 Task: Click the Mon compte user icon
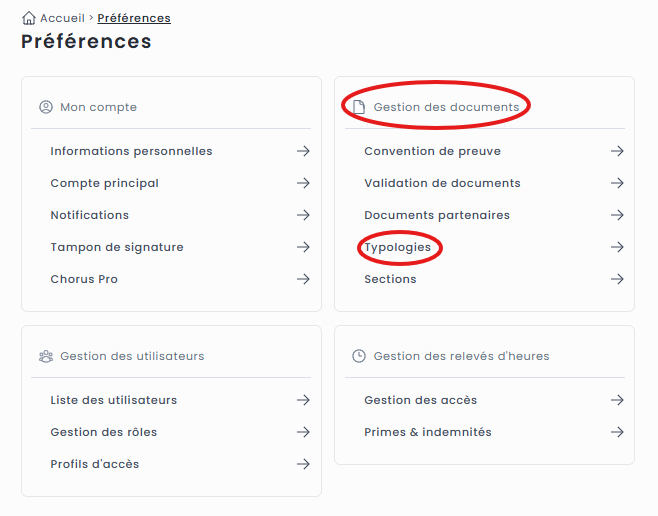click(x=46, y=107)
